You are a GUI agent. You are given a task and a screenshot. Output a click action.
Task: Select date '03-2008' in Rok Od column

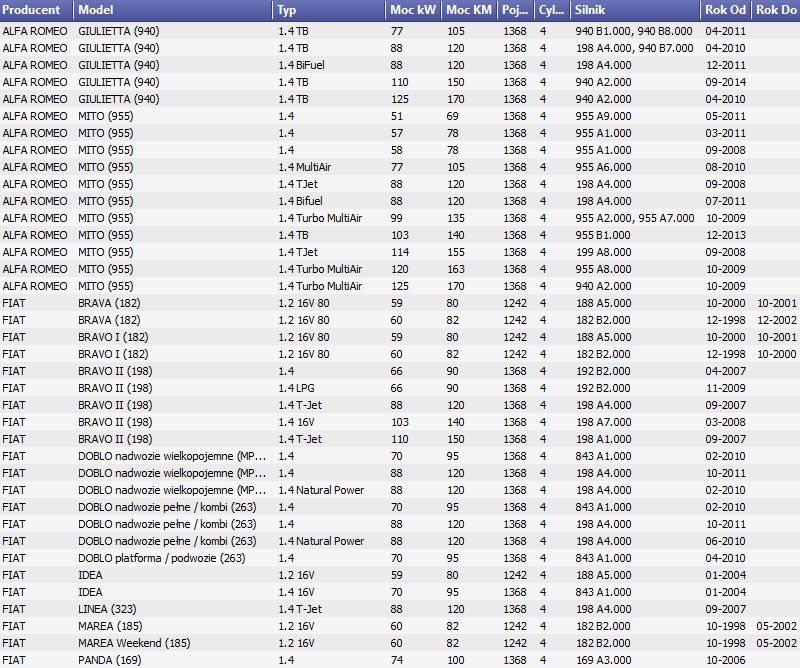726,423
